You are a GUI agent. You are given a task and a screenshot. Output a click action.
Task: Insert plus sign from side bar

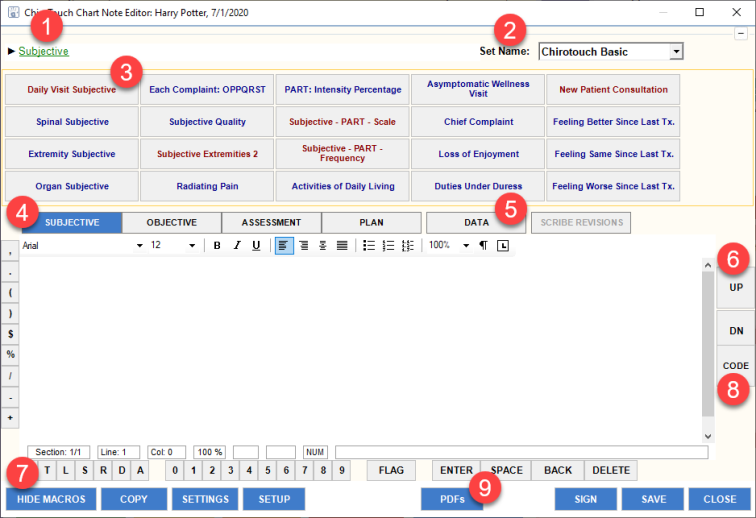[x=10, y=418]
